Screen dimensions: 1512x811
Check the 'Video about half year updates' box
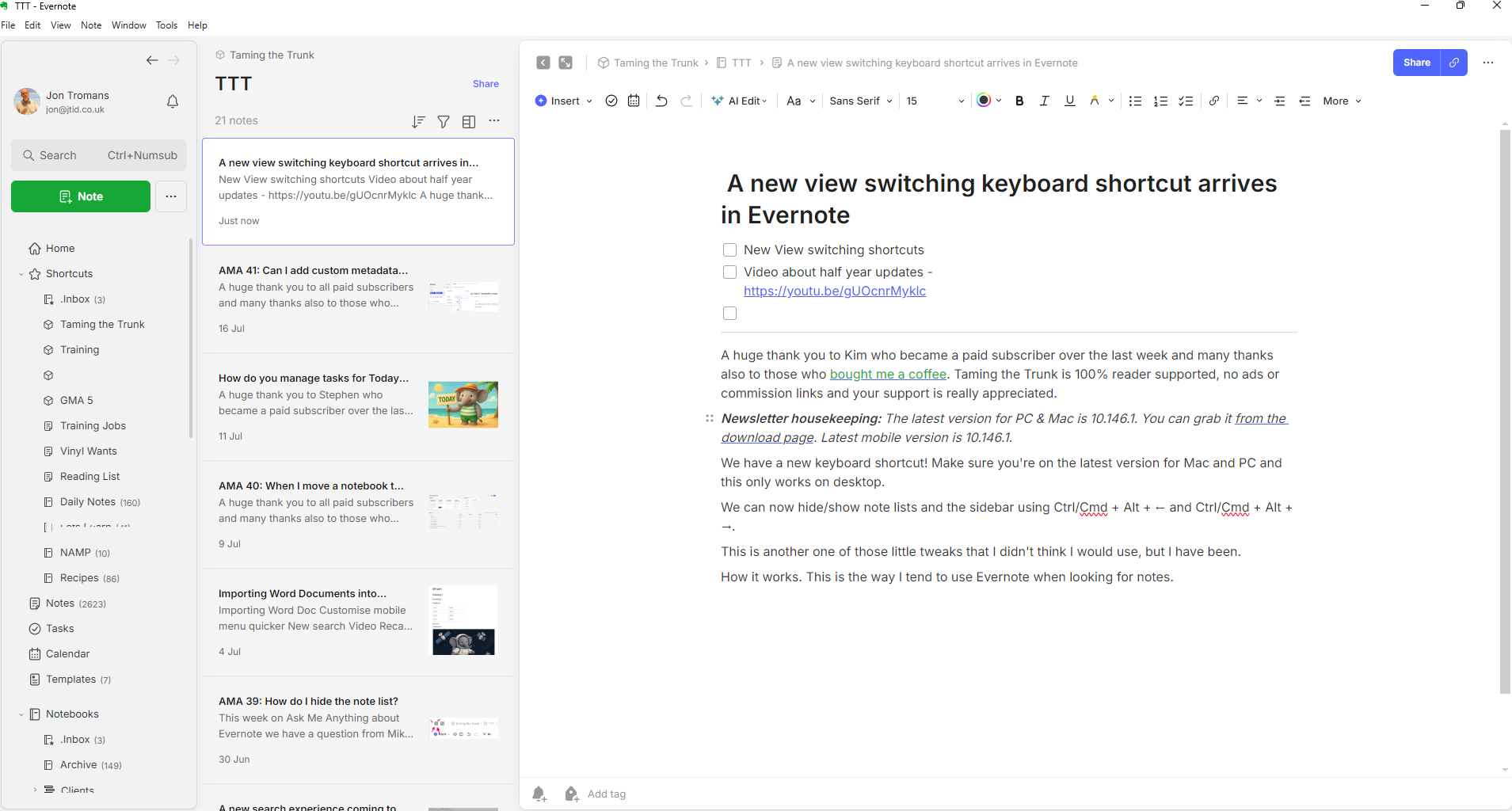click(x=730, y=272)
